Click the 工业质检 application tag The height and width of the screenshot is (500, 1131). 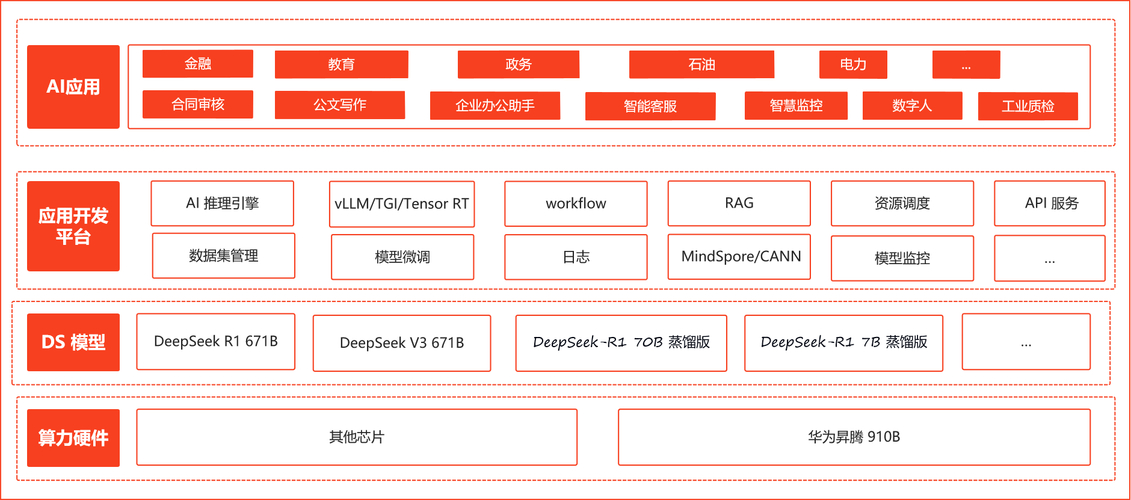[x=1027, y=106]
